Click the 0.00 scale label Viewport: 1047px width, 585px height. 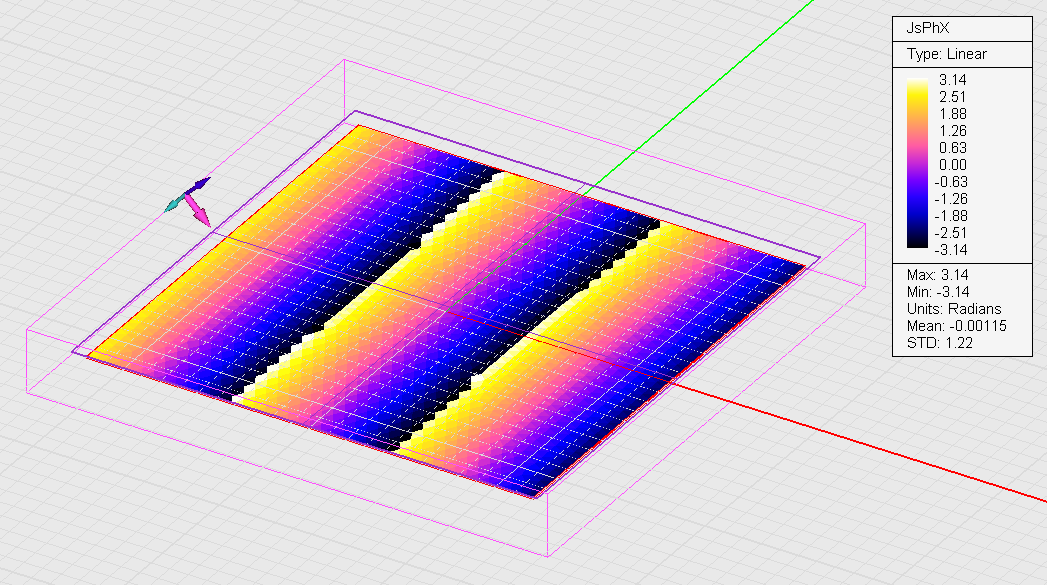[x=952, y=165]
